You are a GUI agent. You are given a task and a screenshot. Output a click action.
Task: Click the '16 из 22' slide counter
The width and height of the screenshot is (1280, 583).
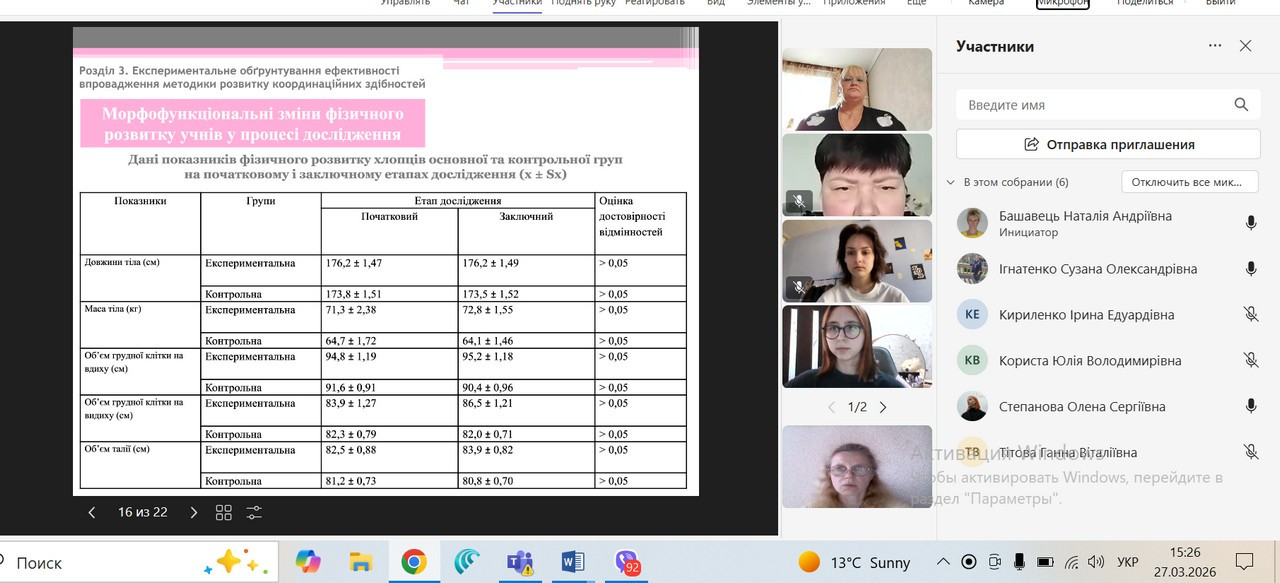(143, 512)
